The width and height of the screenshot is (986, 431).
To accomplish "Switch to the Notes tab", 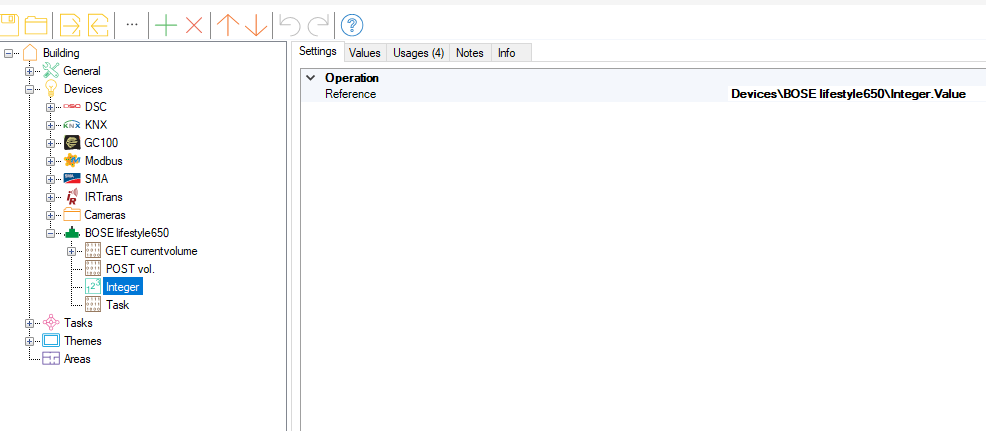I will [469, 53].
